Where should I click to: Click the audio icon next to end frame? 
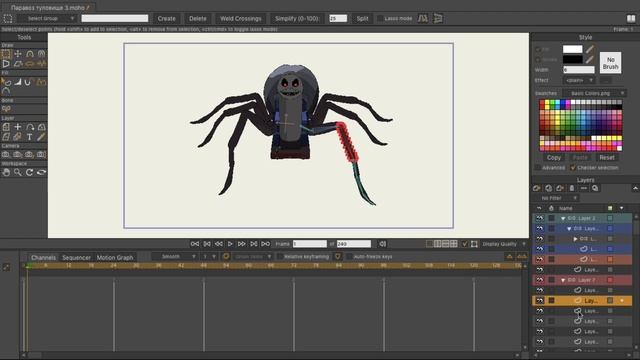click(382, 244)
